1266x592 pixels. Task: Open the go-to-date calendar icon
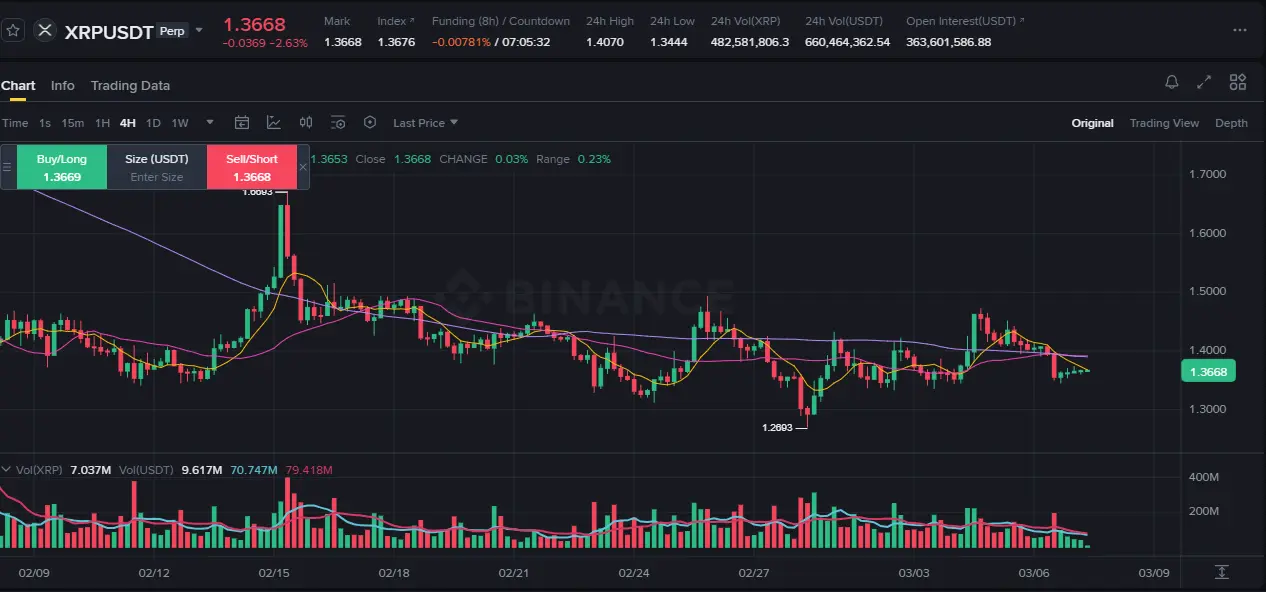[x=242, y=123]
